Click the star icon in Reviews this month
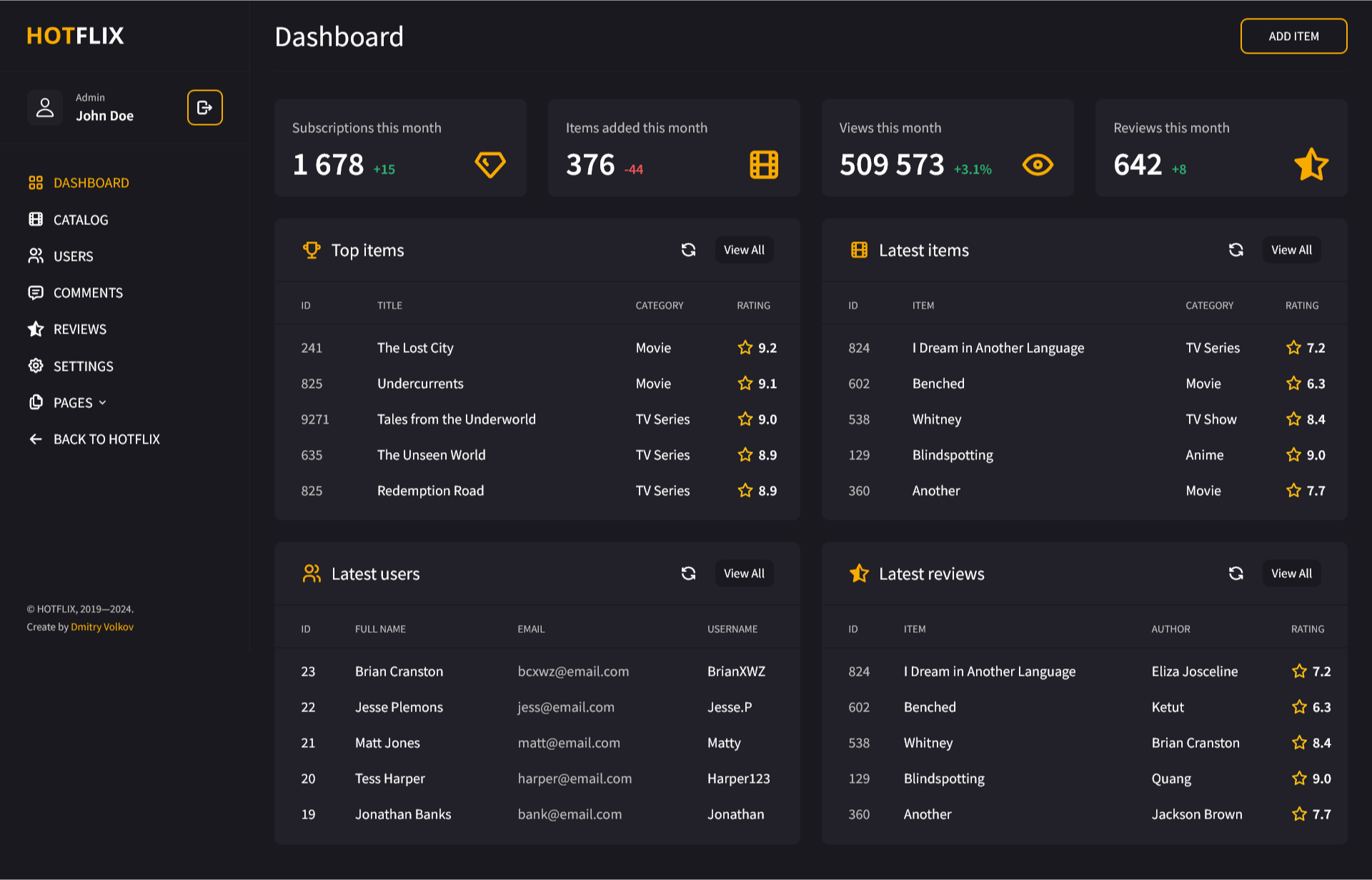Screen dimensions: 1372x880 coord(1311,164)
